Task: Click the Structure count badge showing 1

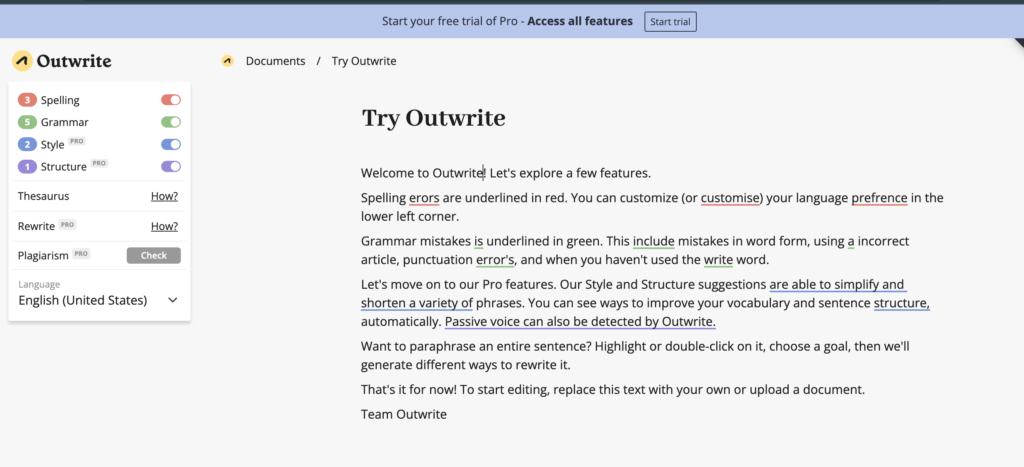Action: pyautogui.click(x=27, y=167)
